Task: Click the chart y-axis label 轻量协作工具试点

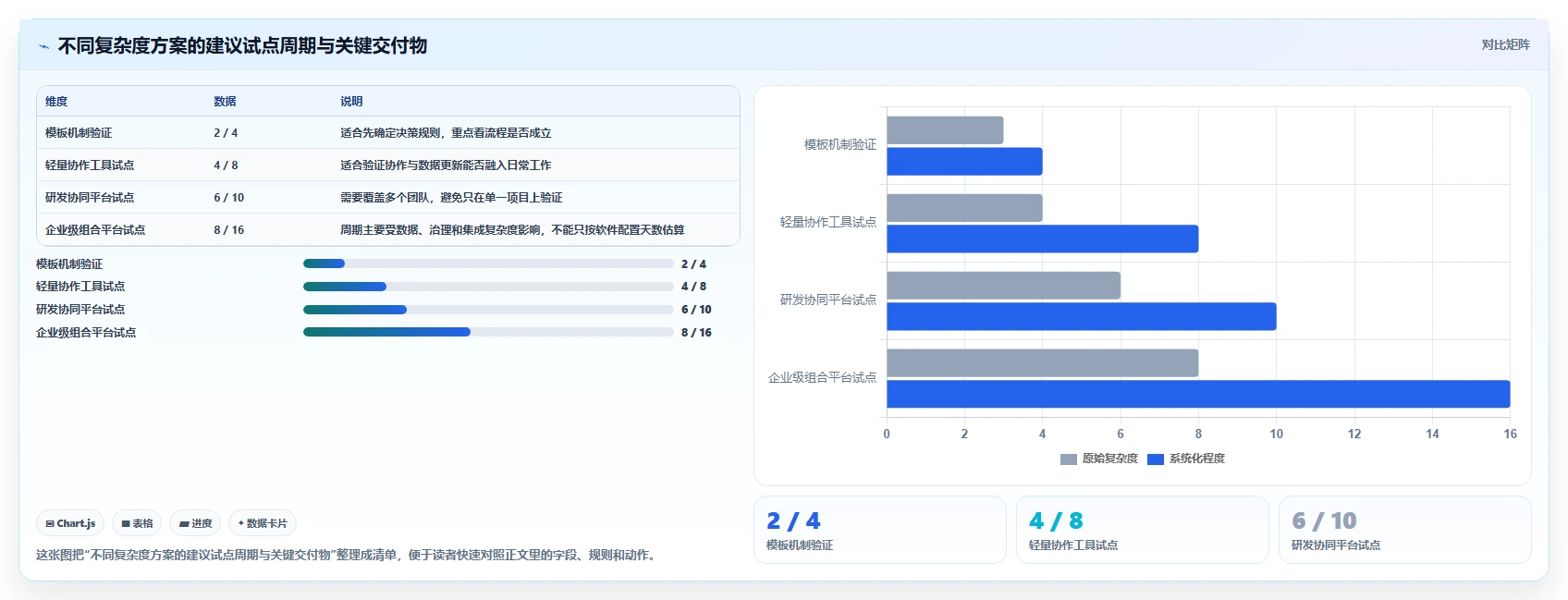Action: pos(828,223)
